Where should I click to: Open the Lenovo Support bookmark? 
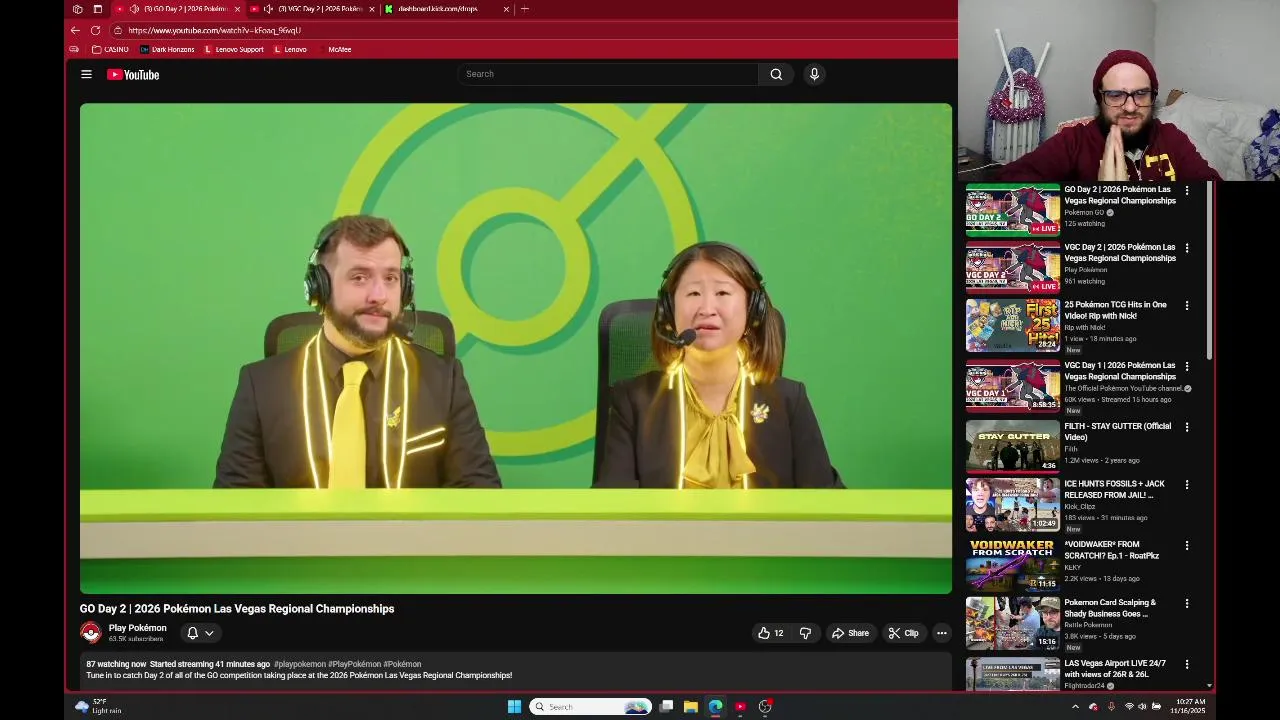[x=233, y=49]
